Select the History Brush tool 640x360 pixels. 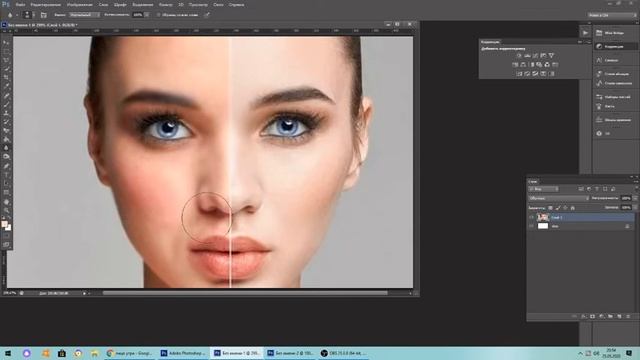[x=6, y=122]
